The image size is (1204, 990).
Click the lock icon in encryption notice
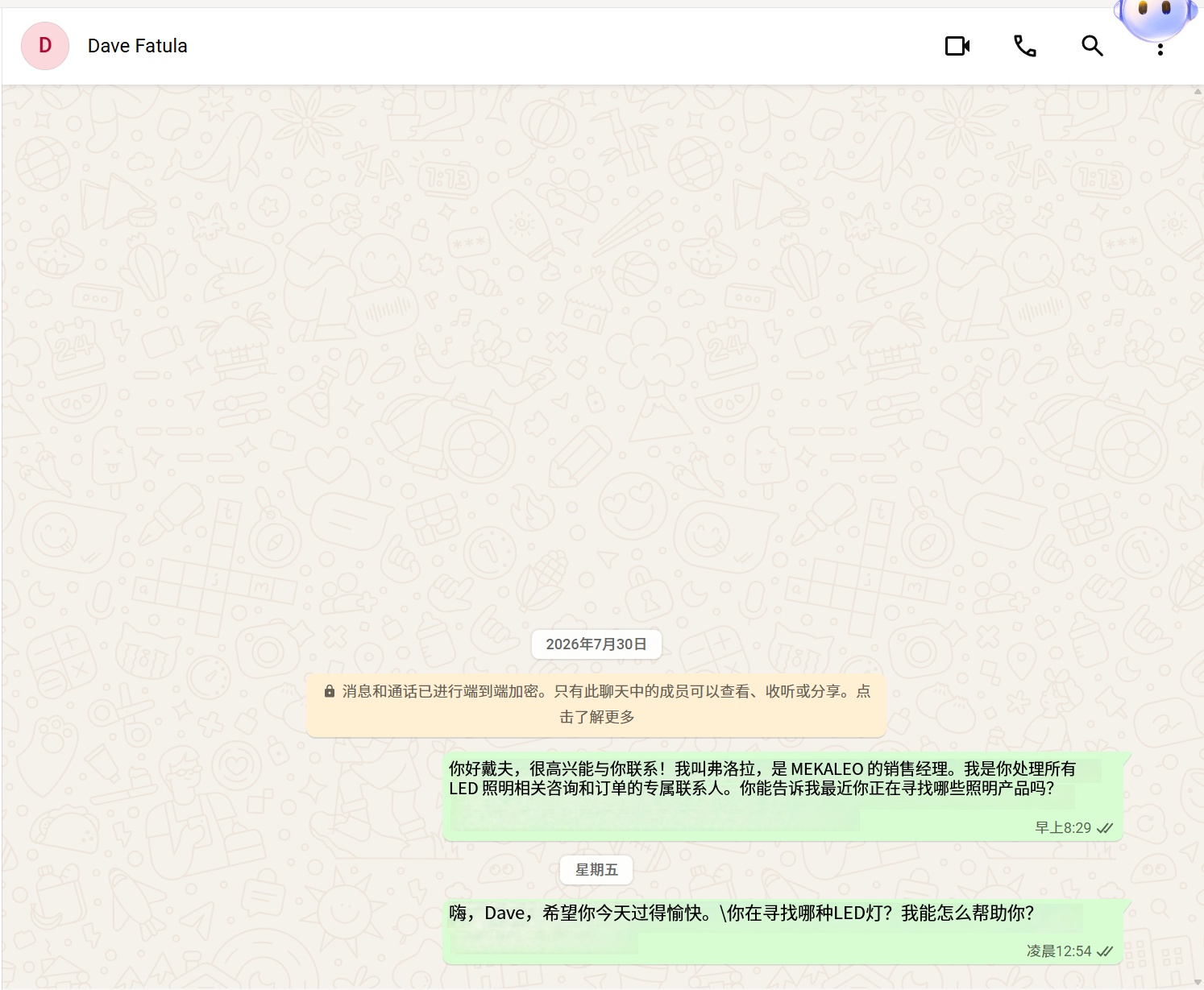point(330,691)
